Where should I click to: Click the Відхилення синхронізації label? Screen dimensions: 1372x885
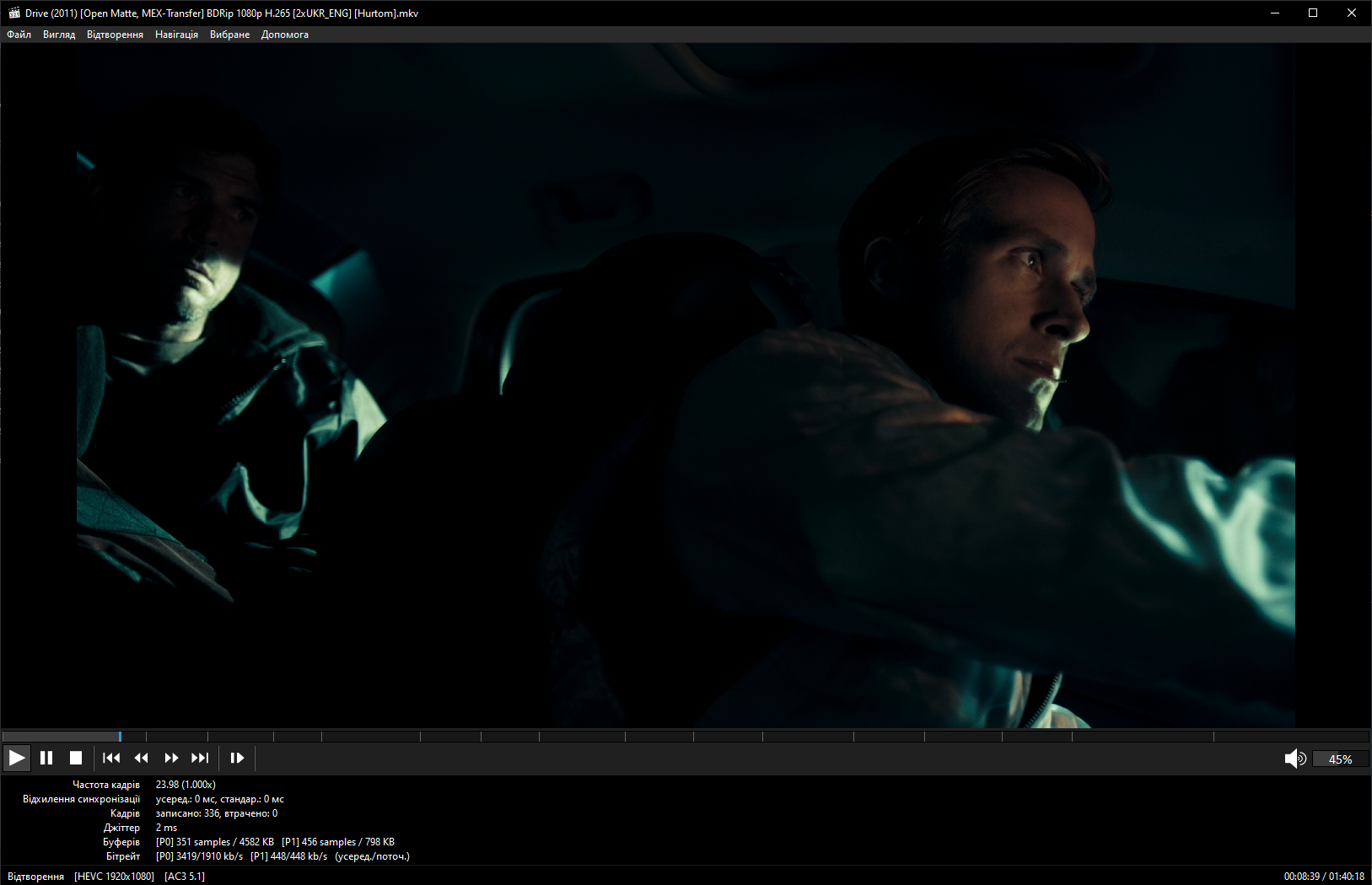[81, 799]
